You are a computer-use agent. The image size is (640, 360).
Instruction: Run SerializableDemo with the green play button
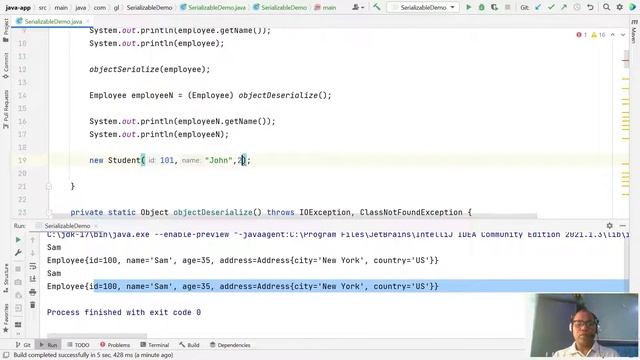tap(469, 7)
